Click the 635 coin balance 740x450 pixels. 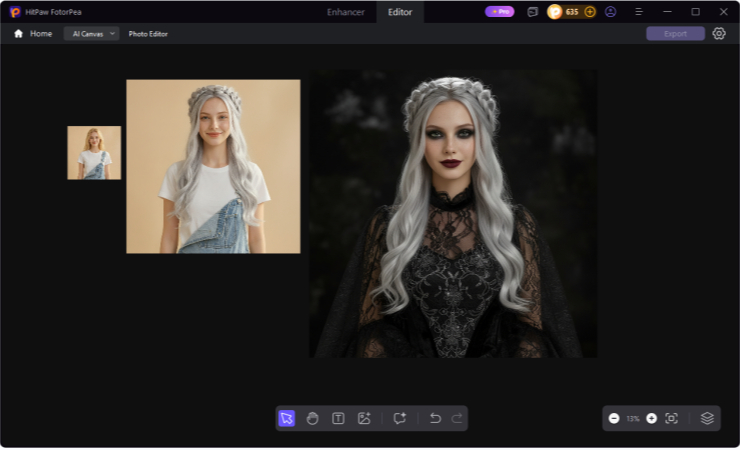[572, 12]
